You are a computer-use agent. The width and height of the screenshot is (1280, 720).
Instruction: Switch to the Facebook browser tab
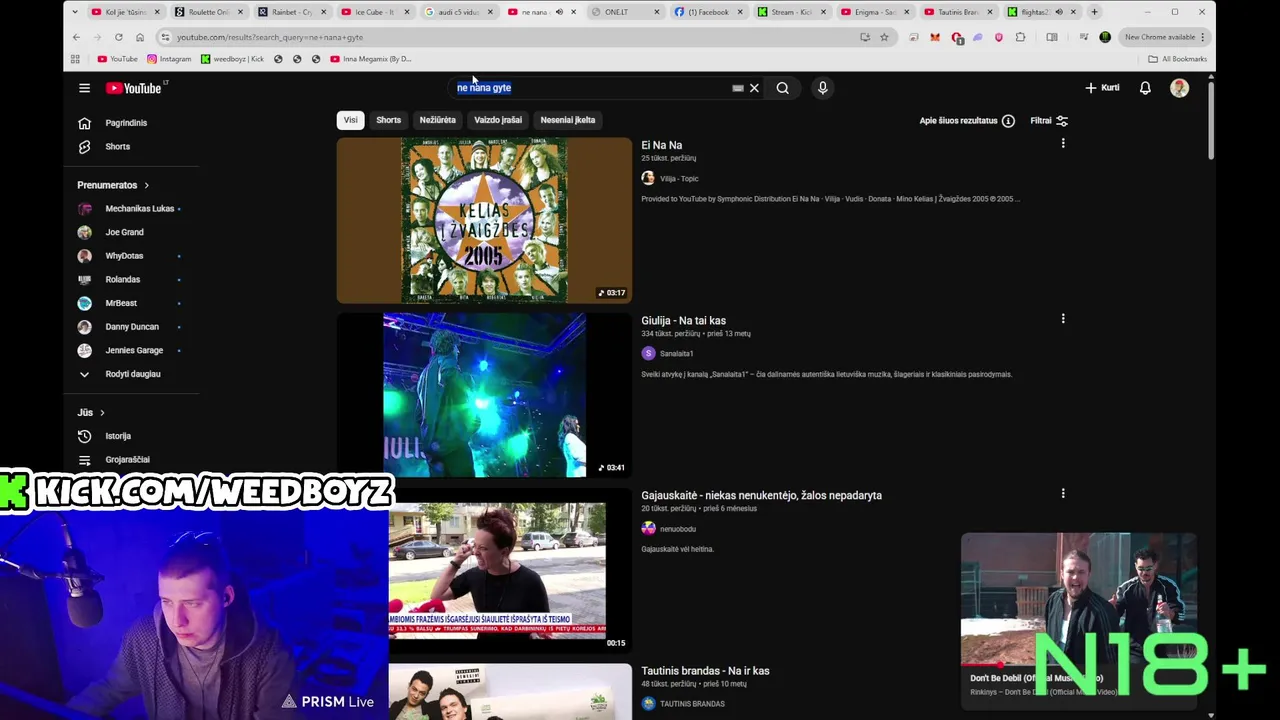(707, 12)
